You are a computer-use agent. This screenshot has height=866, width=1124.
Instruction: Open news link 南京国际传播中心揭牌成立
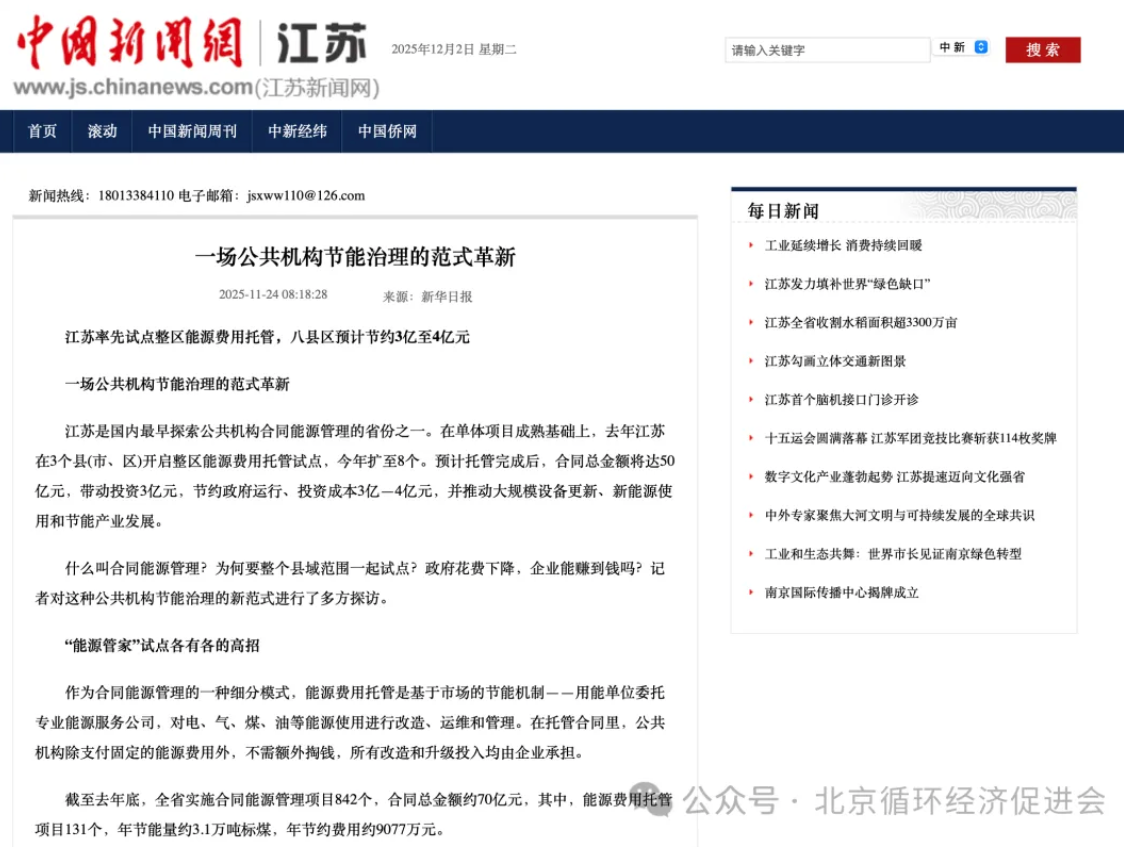click(x=842, y=593)
